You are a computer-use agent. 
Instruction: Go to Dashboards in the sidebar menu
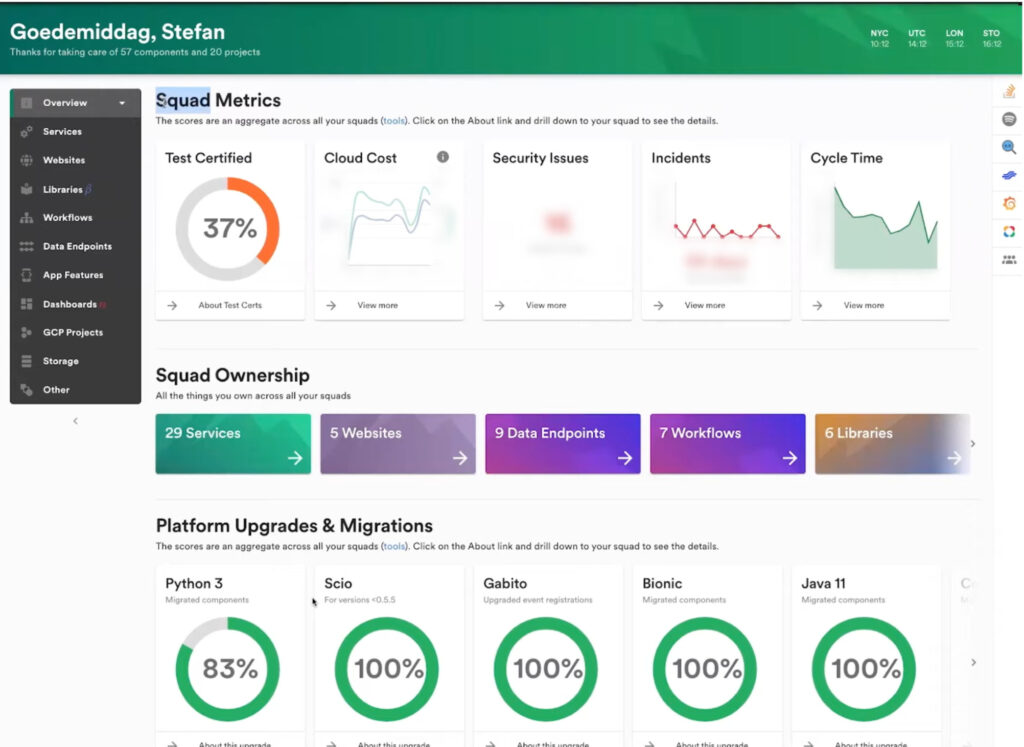click(69, 304)
